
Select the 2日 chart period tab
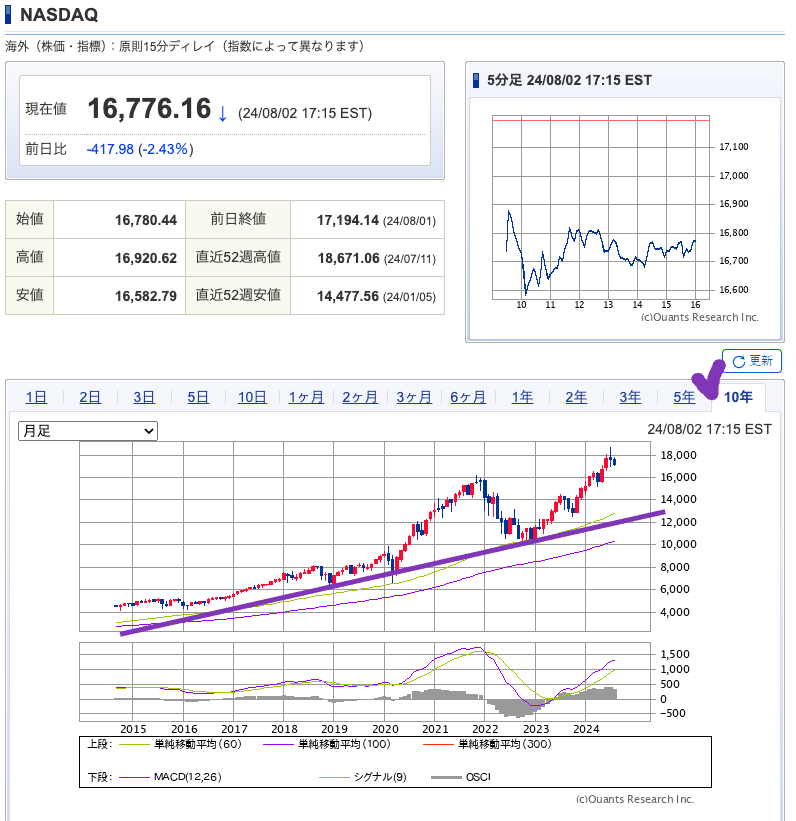click(90, 397)
